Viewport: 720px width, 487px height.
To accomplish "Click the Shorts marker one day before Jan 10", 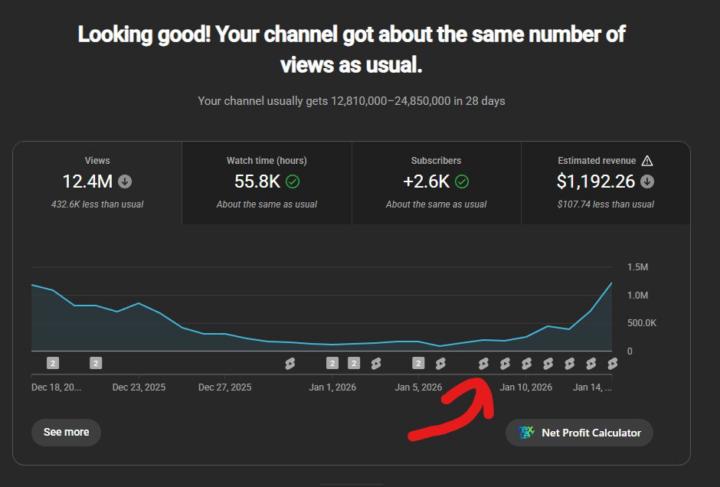I will pyautogui.click(x=505, y=364).
